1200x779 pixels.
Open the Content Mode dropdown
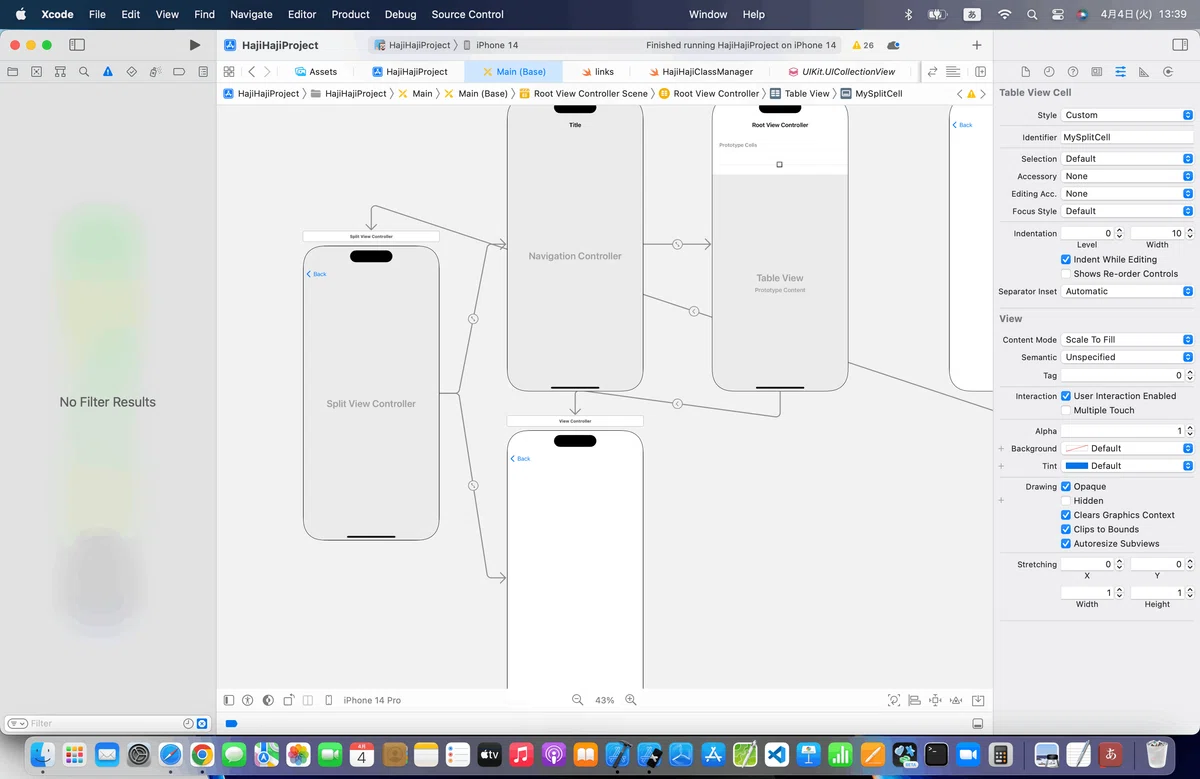coord(1127,340)
